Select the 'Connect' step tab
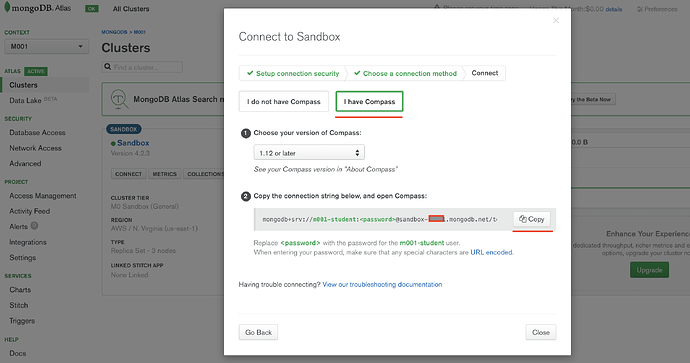The image size is (690, 363). click(484, 73)
